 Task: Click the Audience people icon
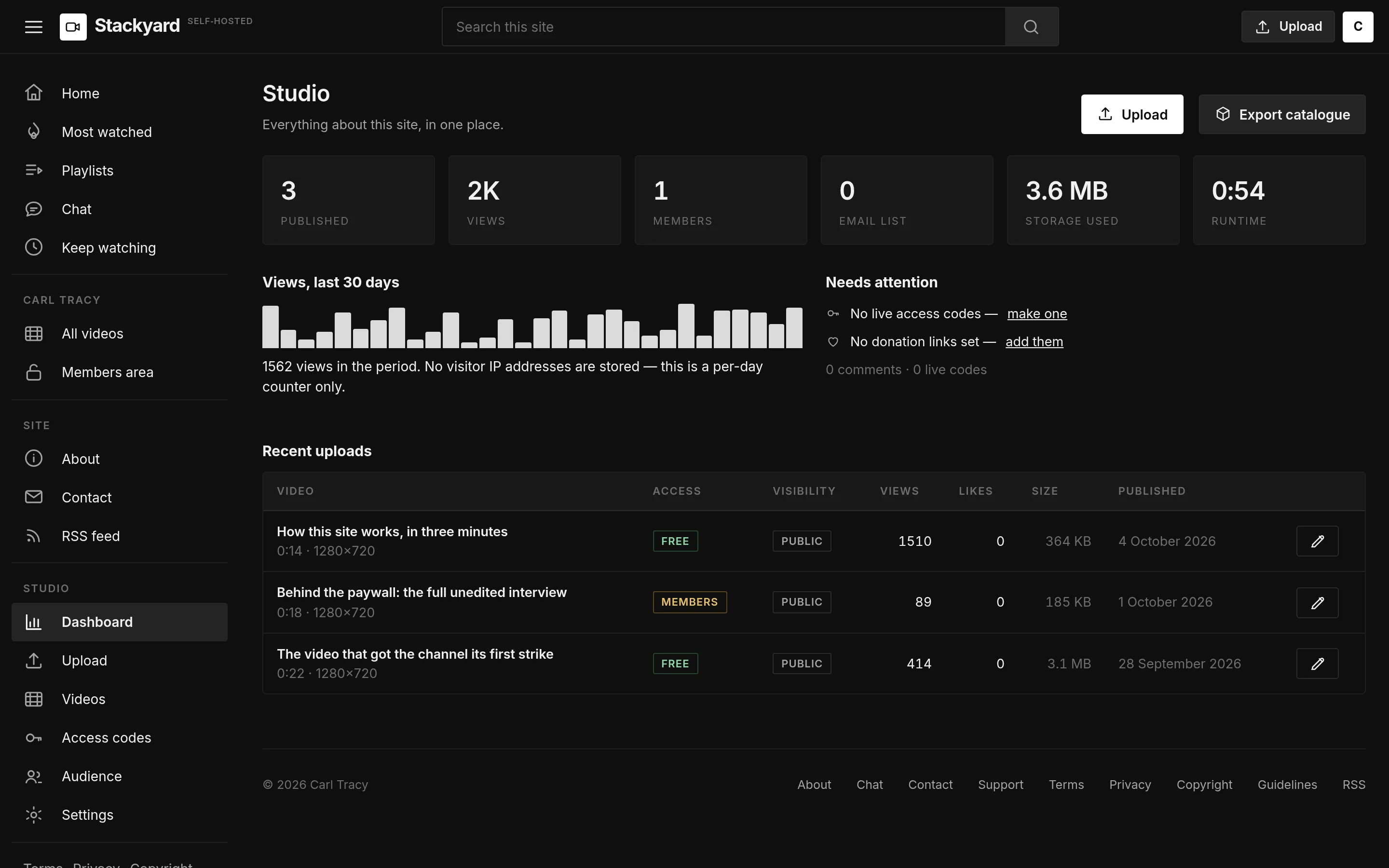click(34, 776)
